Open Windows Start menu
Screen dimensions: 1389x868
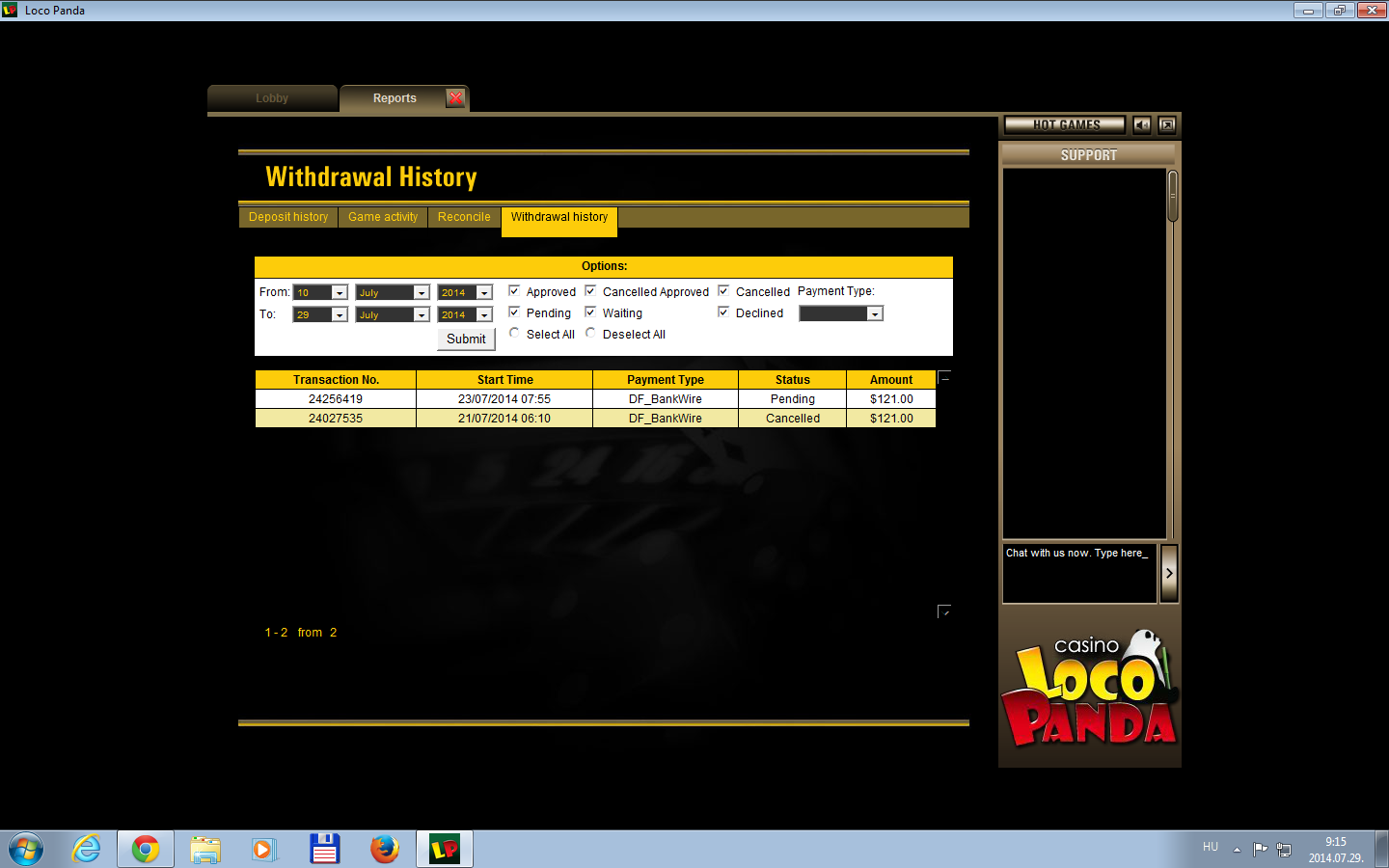click(x=26, y=850)
